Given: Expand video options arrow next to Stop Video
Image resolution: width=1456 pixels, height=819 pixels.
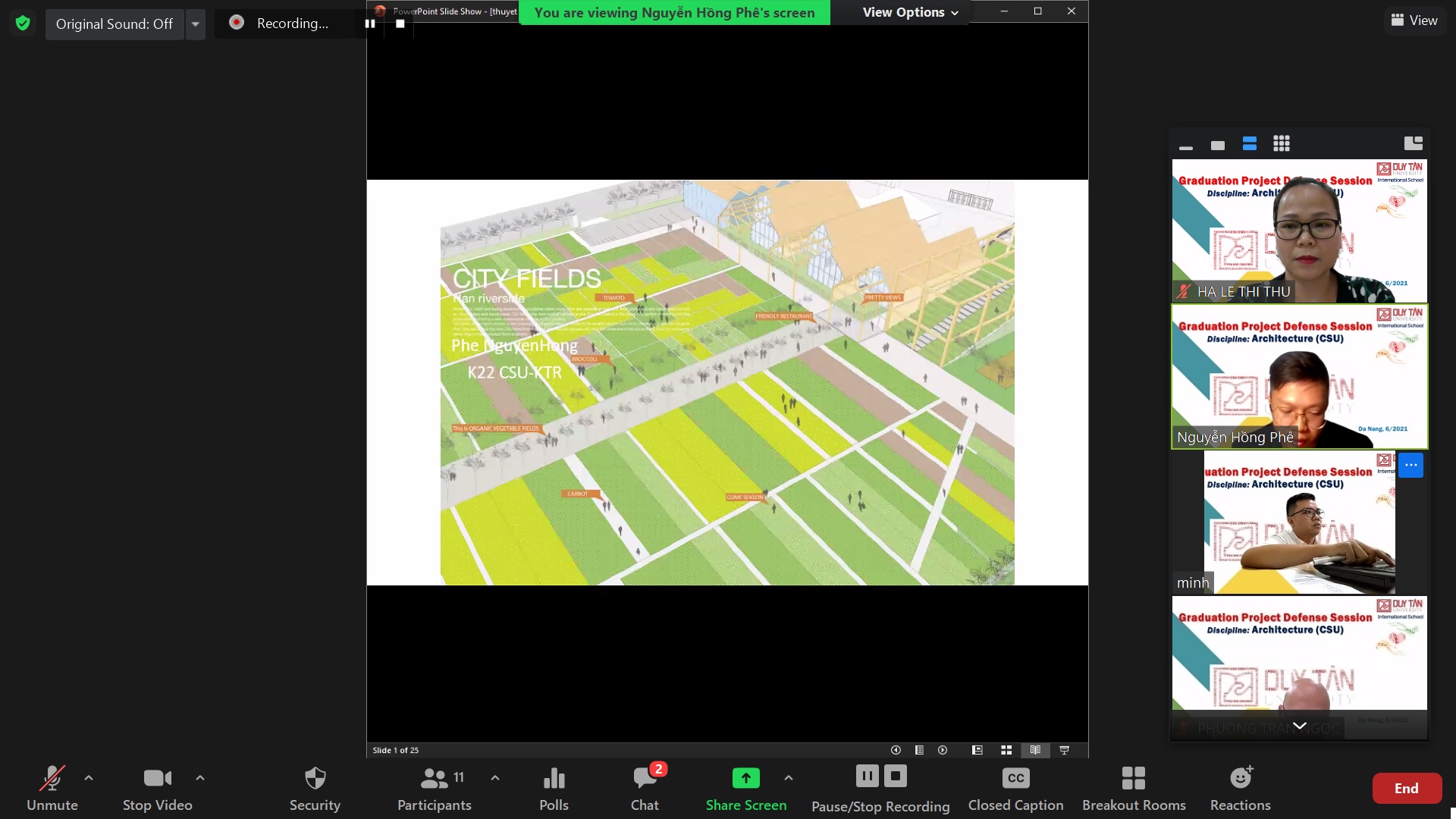Looking at the screenshot, I should [200, 778].
